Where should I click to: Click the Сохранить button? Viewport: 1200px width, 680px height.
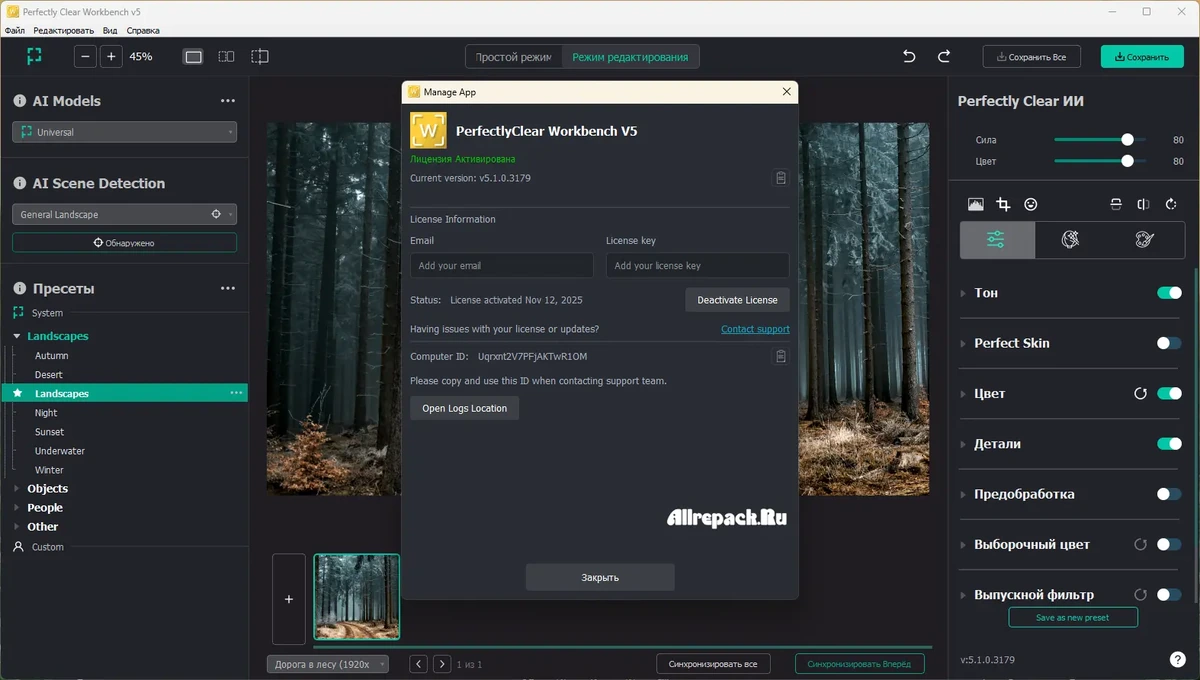(x=1142, y=57)
